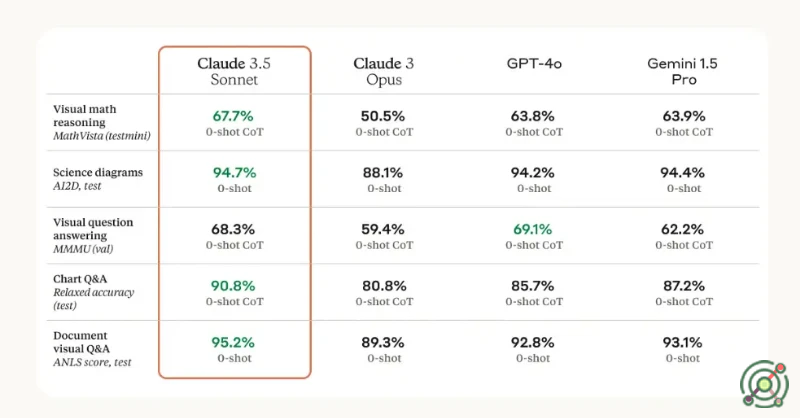Click the green 94.7% AI2D score
Screen dimensions: 800x418
point(234,172)
